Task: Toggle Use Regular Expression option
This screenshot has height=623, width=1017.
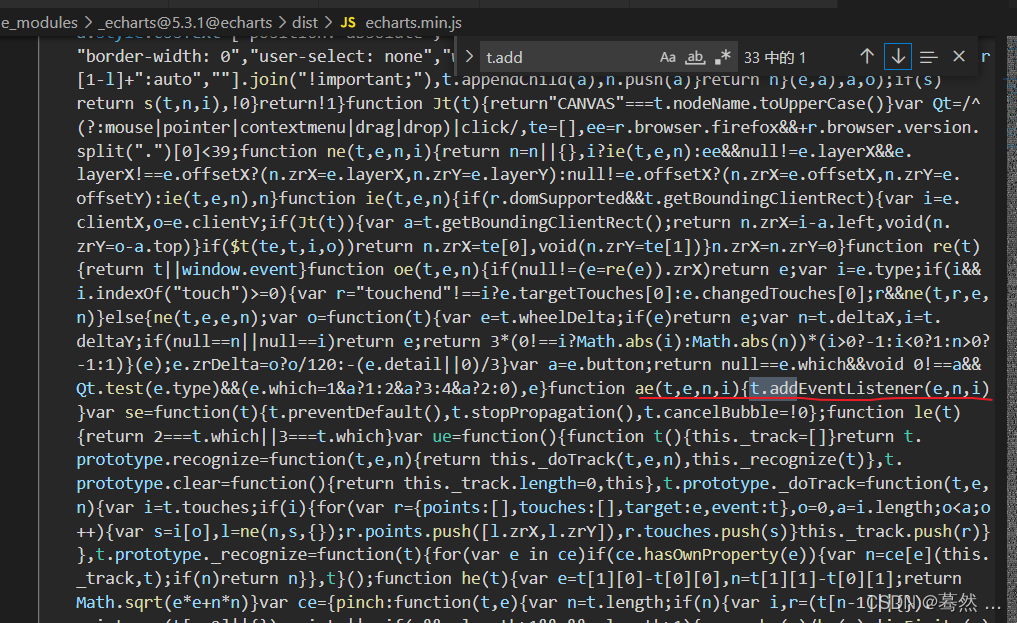Action: coord(723,57)
